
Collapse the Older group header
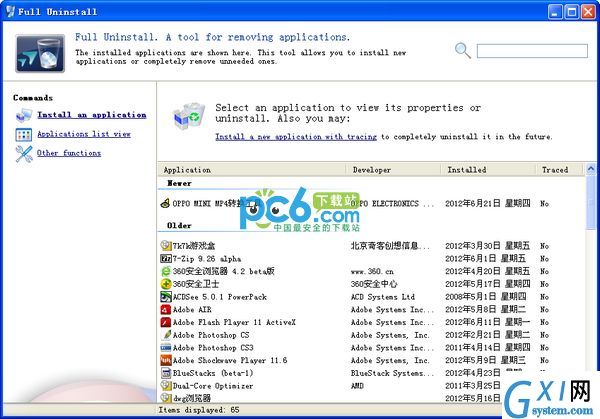pyautogui.click(x=179, y=225)
